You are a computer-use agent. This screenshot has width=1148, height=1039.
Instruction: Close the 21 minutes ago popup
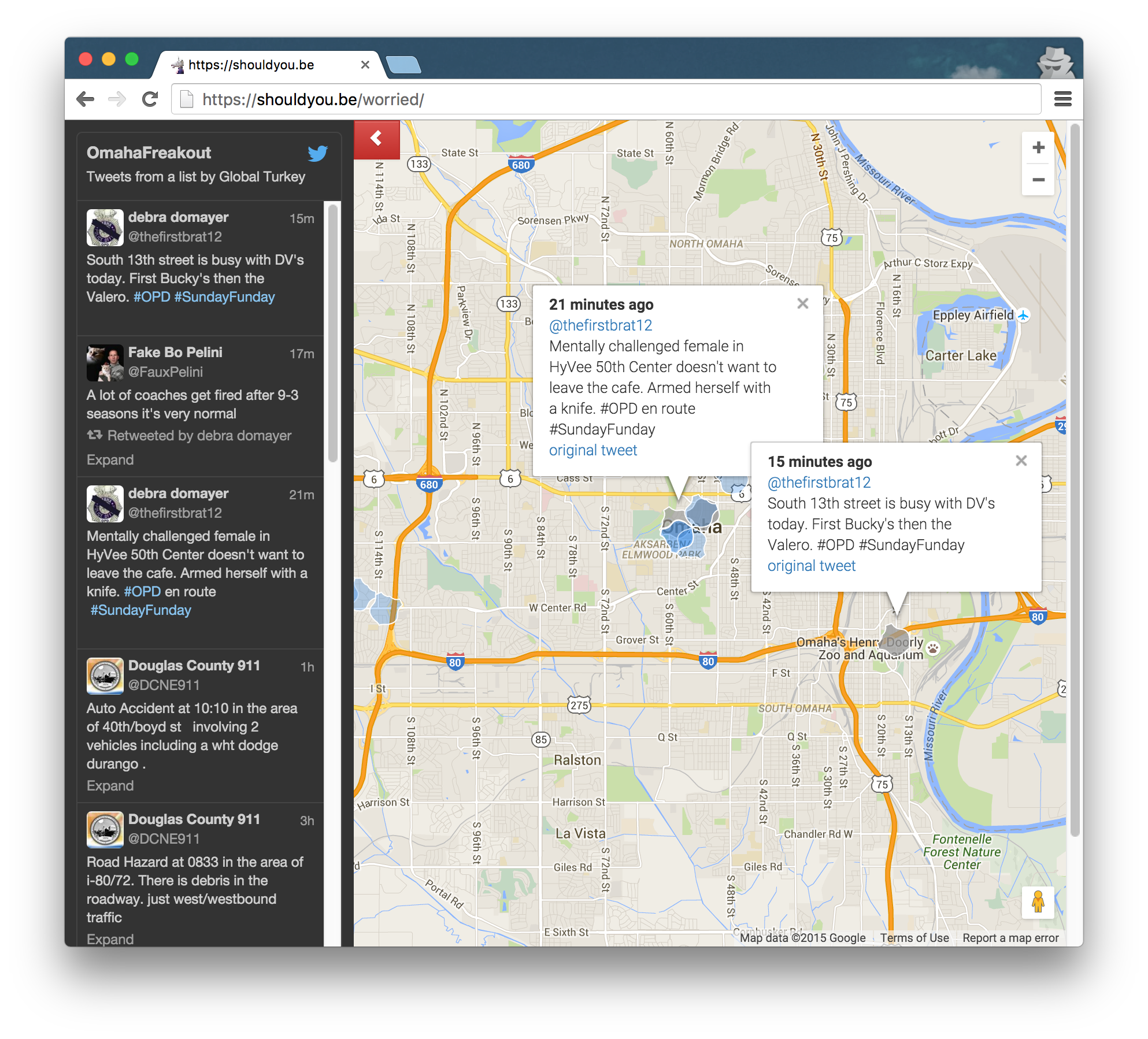coord(802,303)
